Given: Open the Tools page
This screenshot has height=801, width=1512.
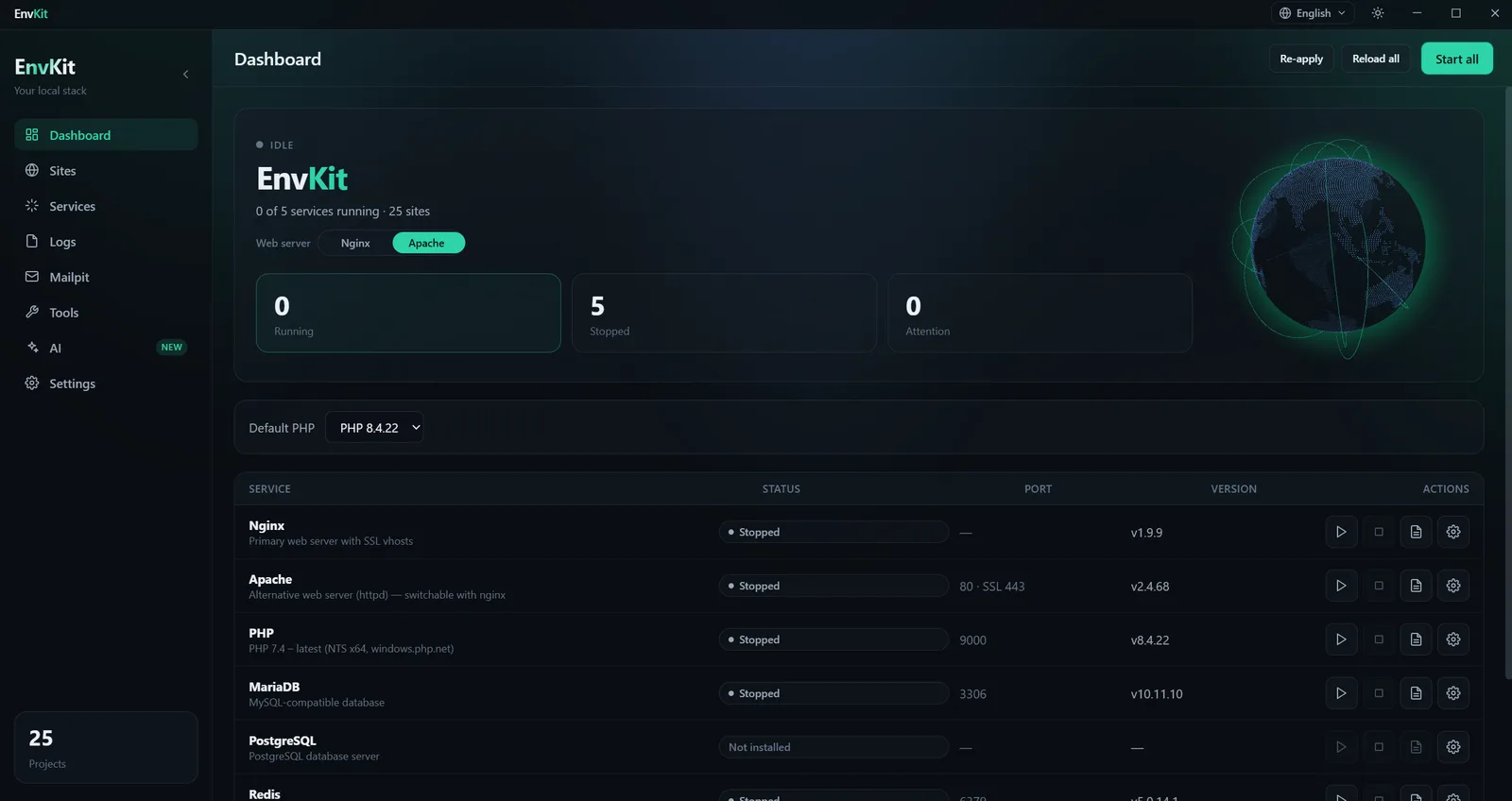Looking at the screenshot, I should pos(106,313).
